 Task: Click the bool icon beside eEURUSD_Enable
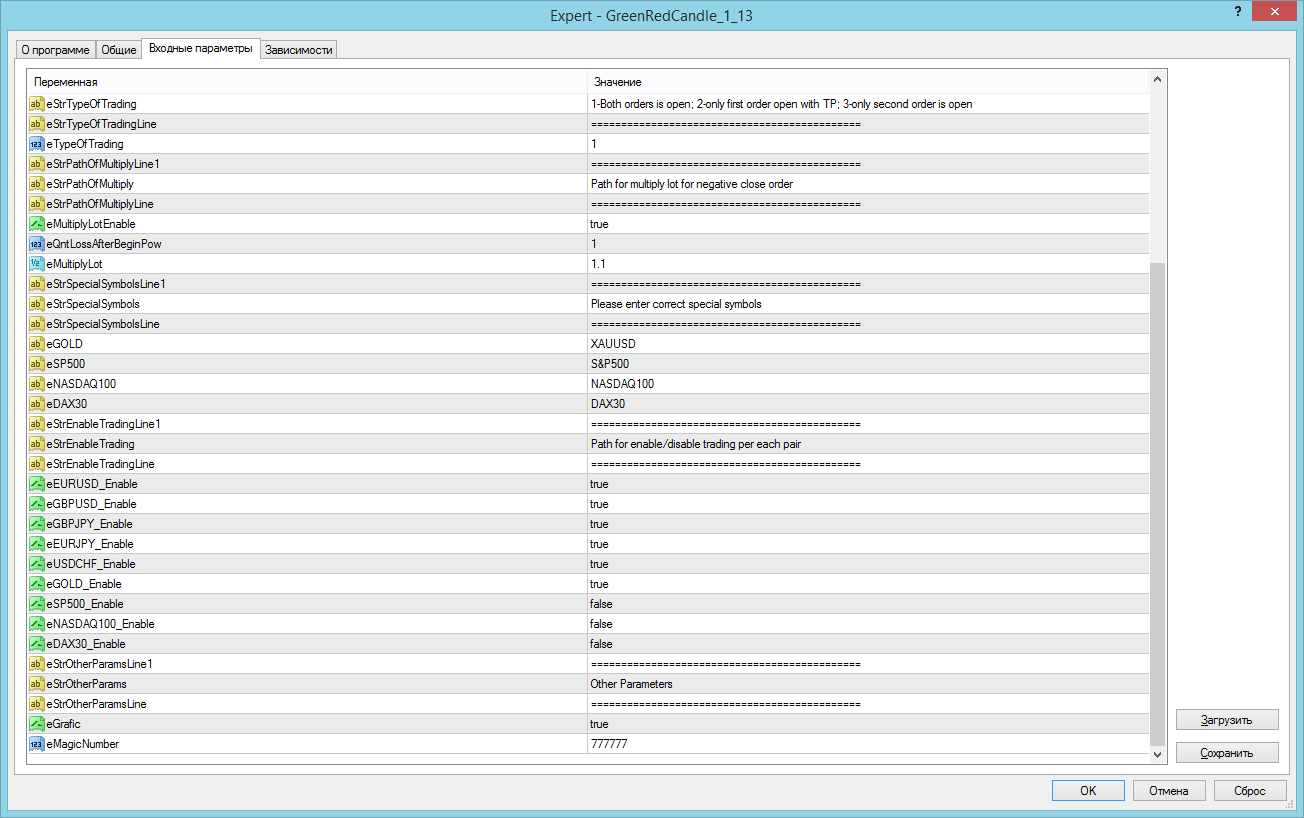click(37, 484)
